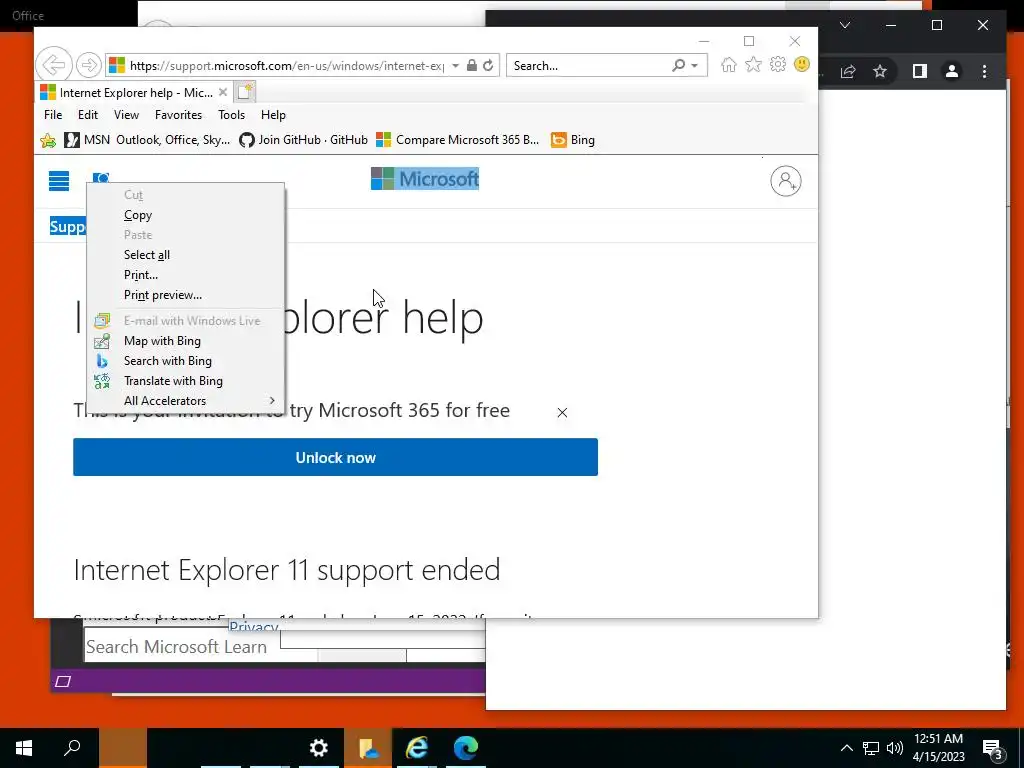
Task: Click the Unlock now button
Action: tap(335, 457)
